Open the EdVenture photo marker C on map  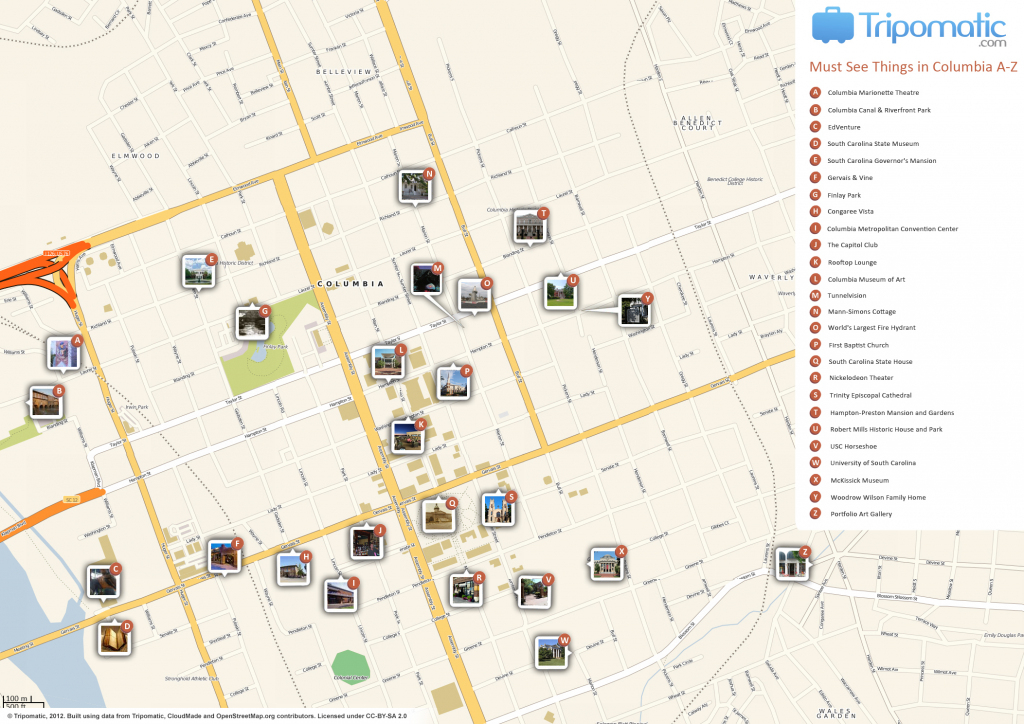[103, 581]
